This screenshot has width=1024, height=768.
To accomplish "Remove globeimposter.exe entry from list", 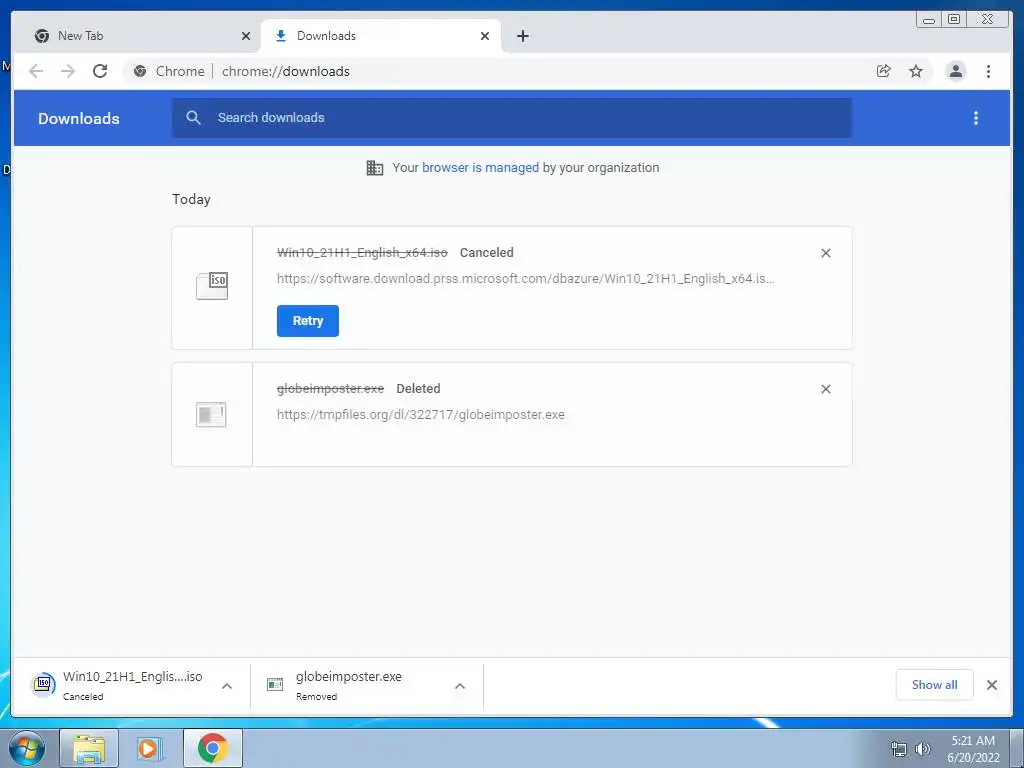I will point(825,389).
